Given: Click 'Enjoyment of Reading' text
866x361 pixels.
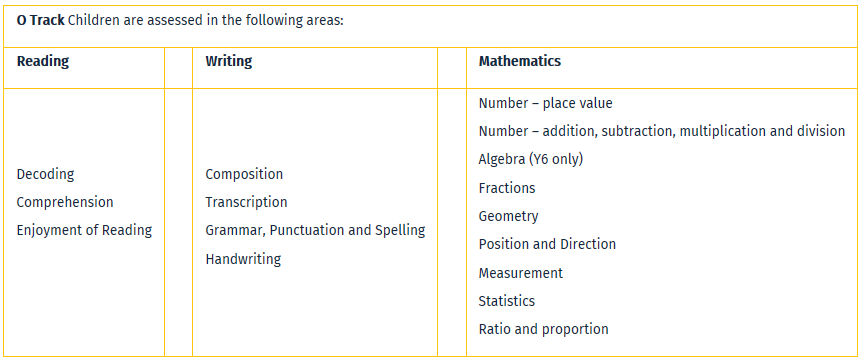Looking at the screenshot, I should pos(84,231).
